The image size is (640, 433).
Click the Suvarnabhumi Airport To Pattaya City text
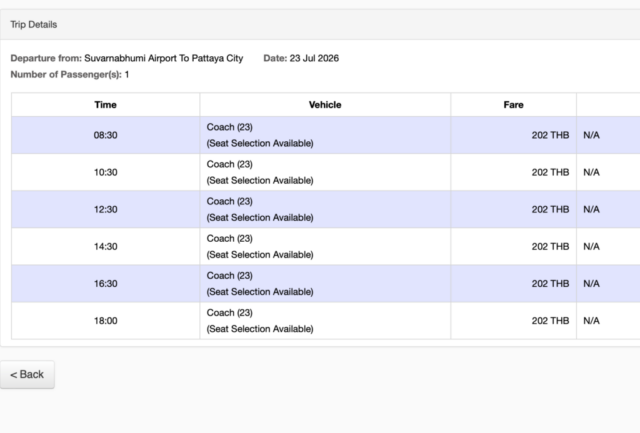tap(164, 58)
